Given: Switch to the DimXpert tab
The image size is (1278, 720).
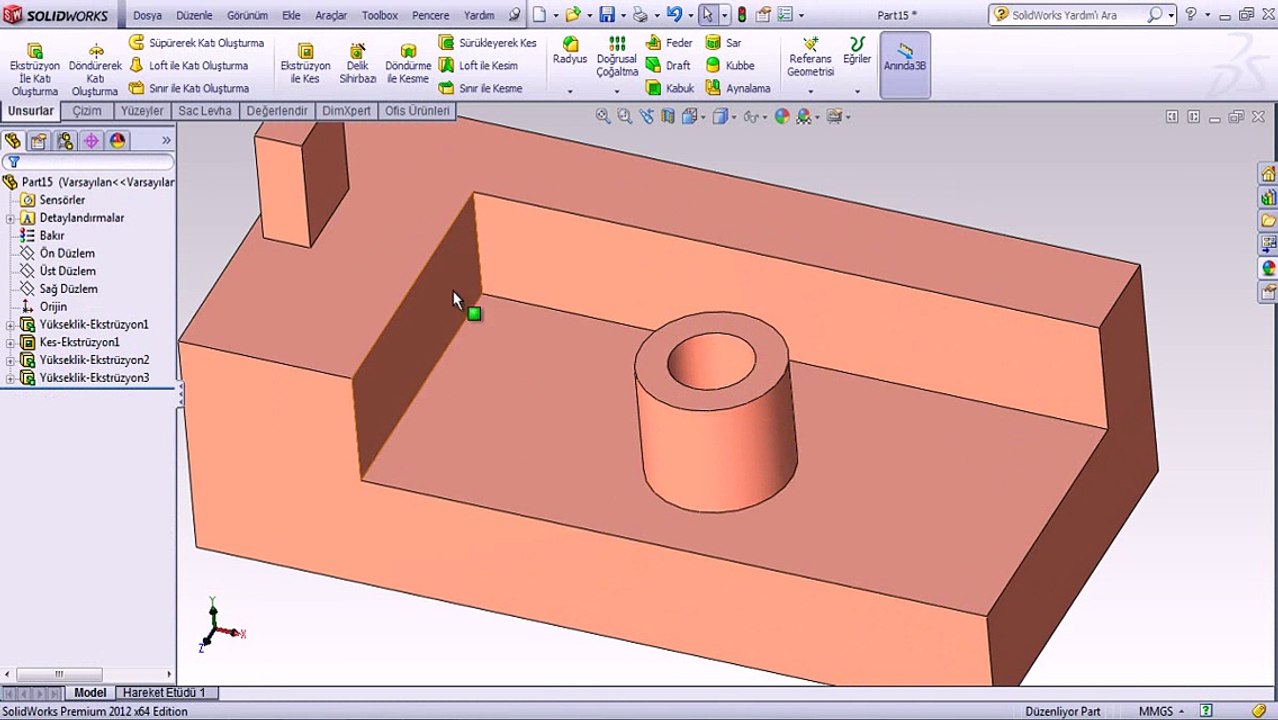Looking at the screenshot, I should tap(346, 111).
